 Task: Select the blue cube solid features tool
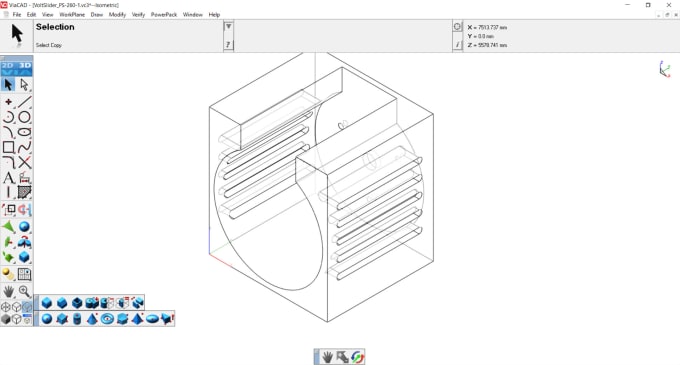(24, 257)
